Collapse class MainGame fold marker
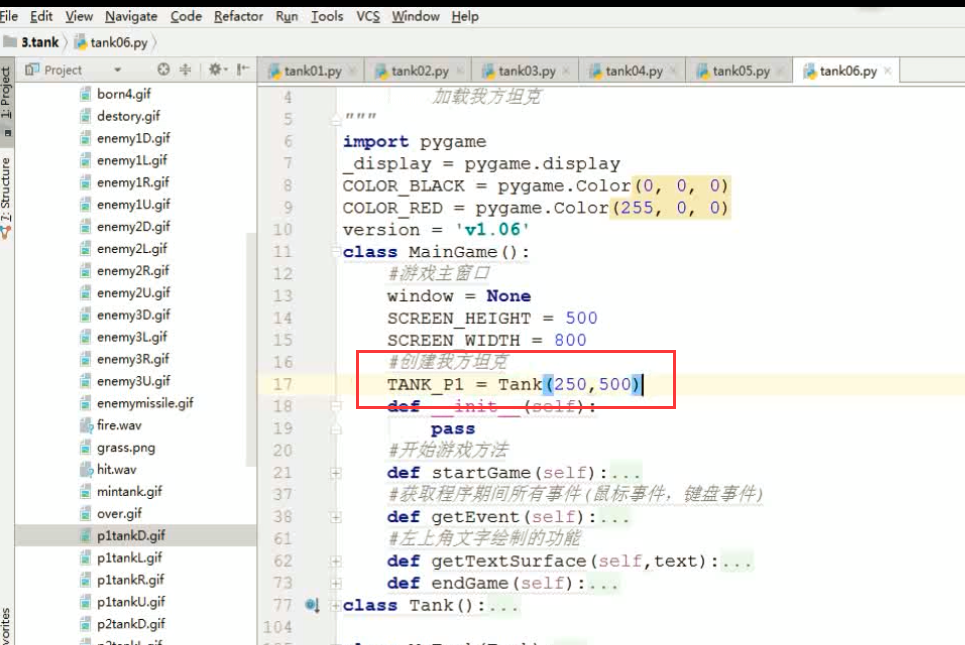This screenshot has width=965, height=645. [335, 251]
